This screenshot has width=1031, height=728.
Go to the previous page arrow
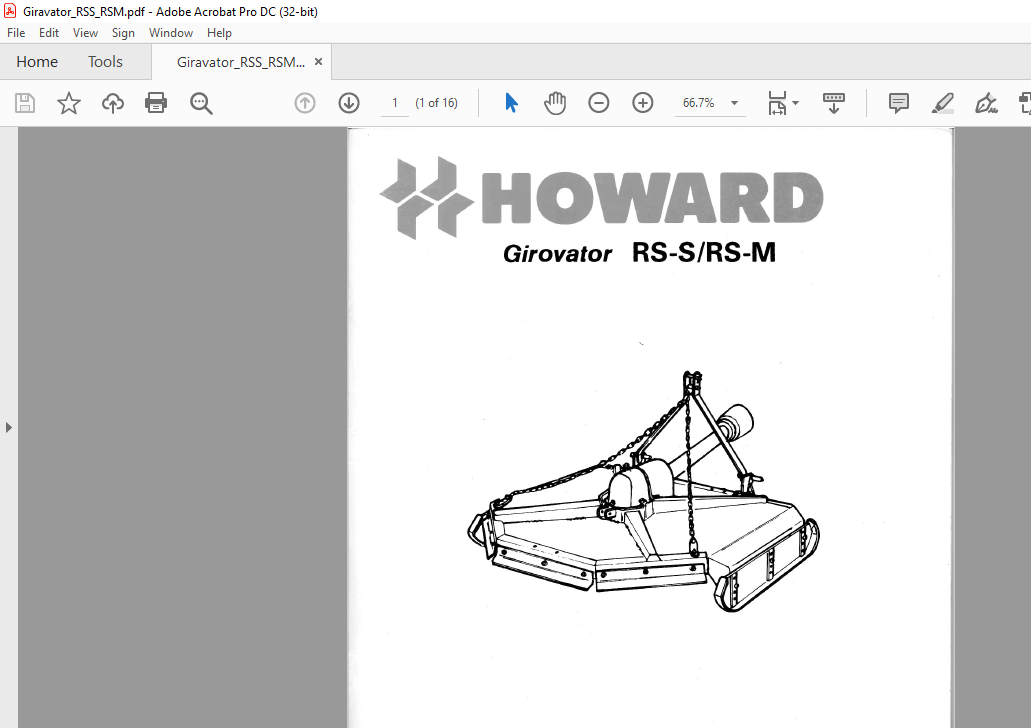(304, 103)
